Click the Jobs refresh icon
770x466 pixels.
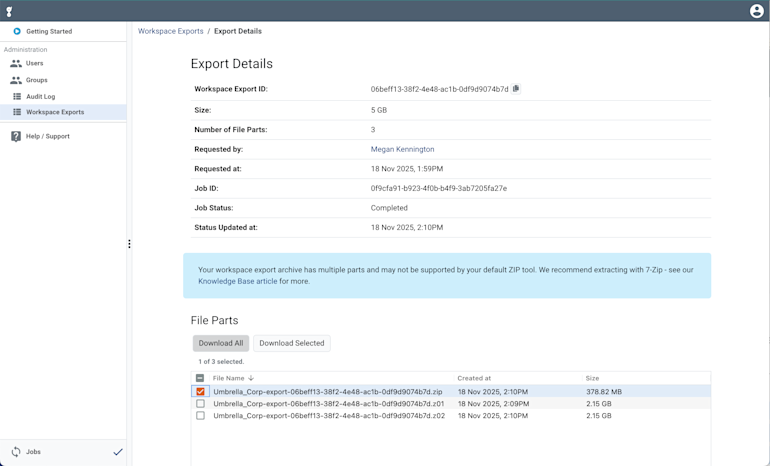coord(16,452)
